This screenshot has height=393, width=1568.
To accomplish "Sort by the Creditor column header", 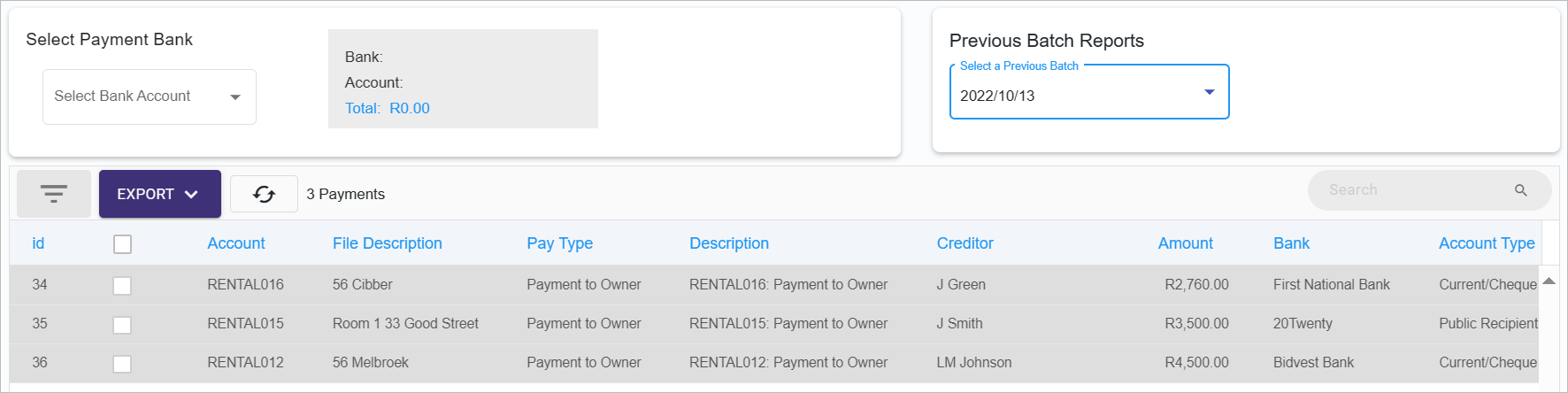I will [965, 243].
